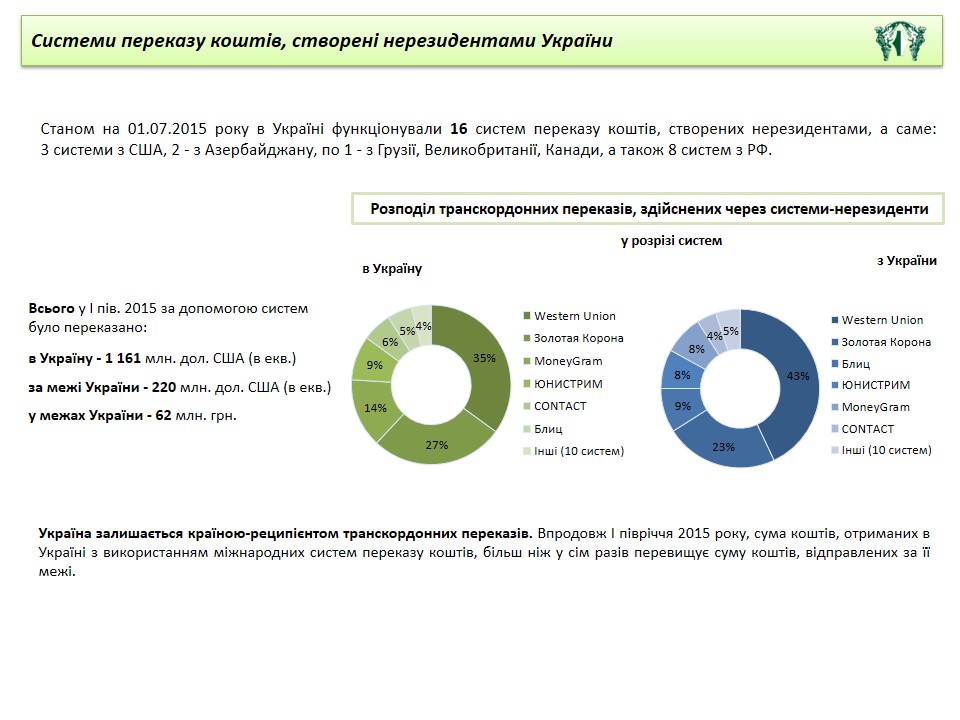Select the 9% segment of blue donut

point(681,407)
